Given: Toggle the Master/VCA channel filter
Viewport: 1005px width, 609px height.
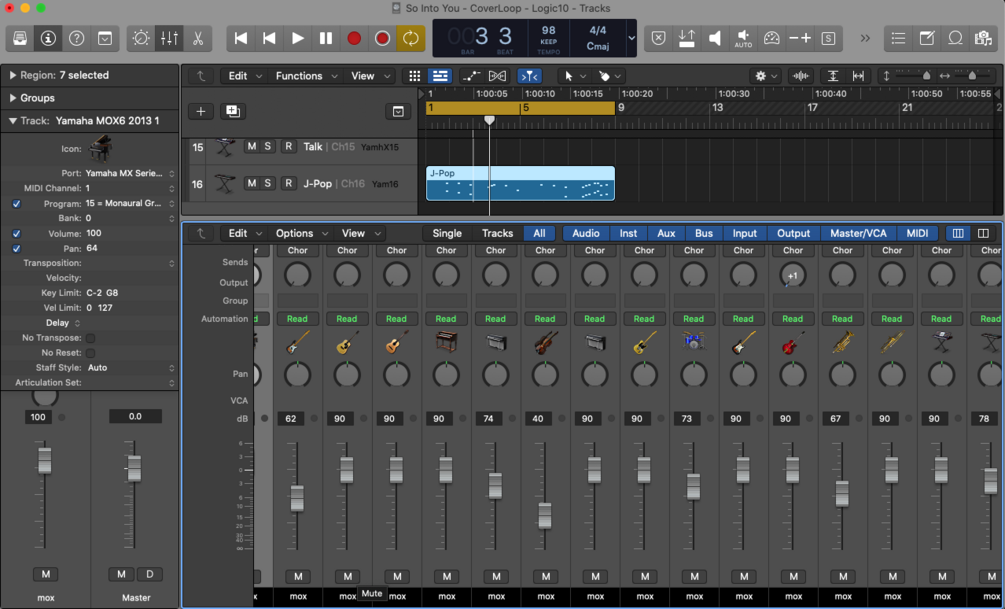Looking at the screenshot, I should click(x=858, y=233).
